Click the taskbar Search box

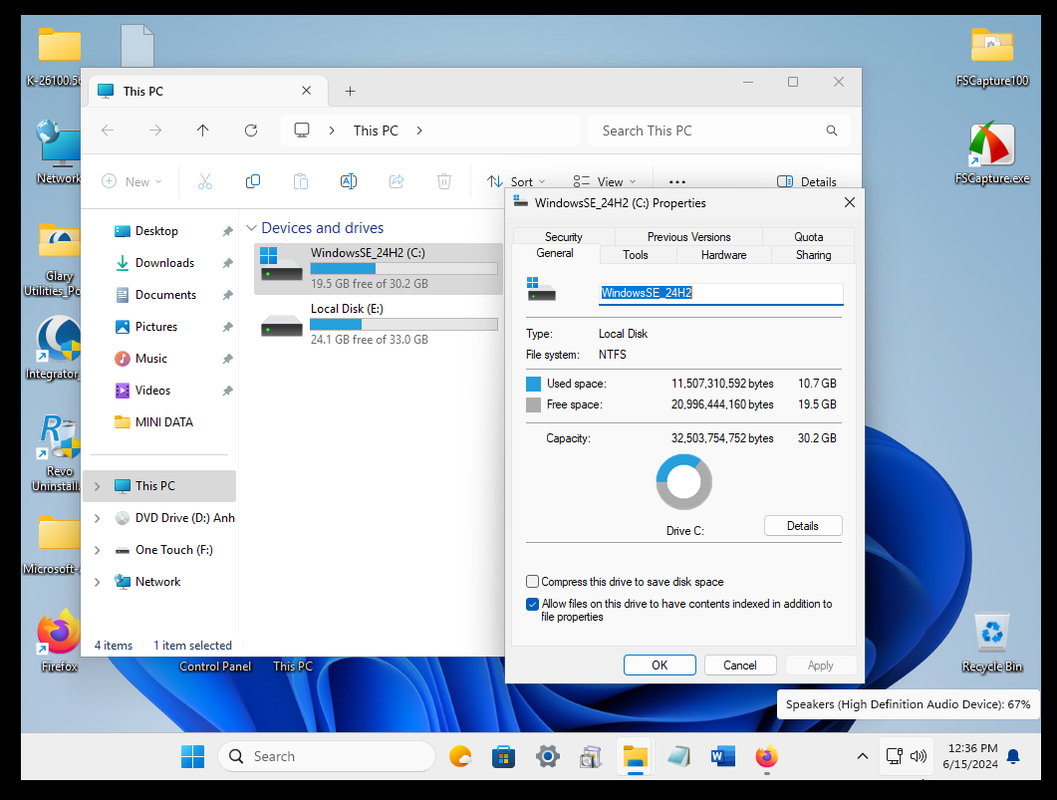327,756
